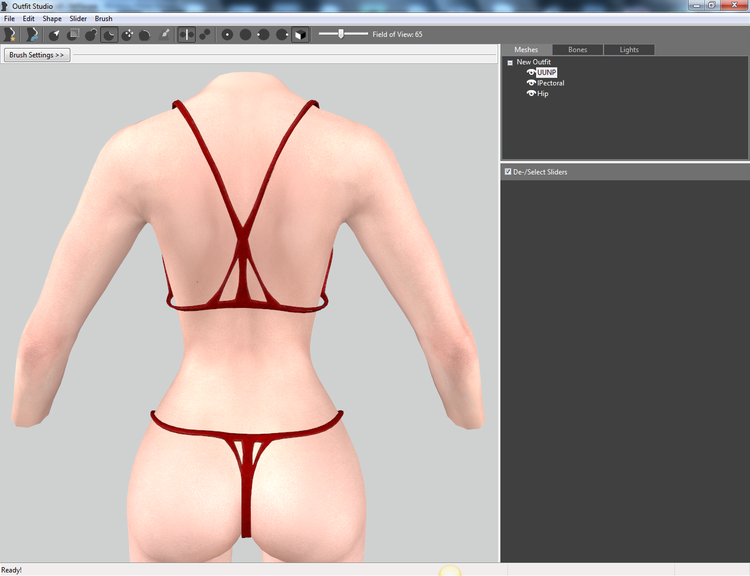The height and width of the screenshot is (576, 750).
Task: Switch to back view
Action: (245, 34)
